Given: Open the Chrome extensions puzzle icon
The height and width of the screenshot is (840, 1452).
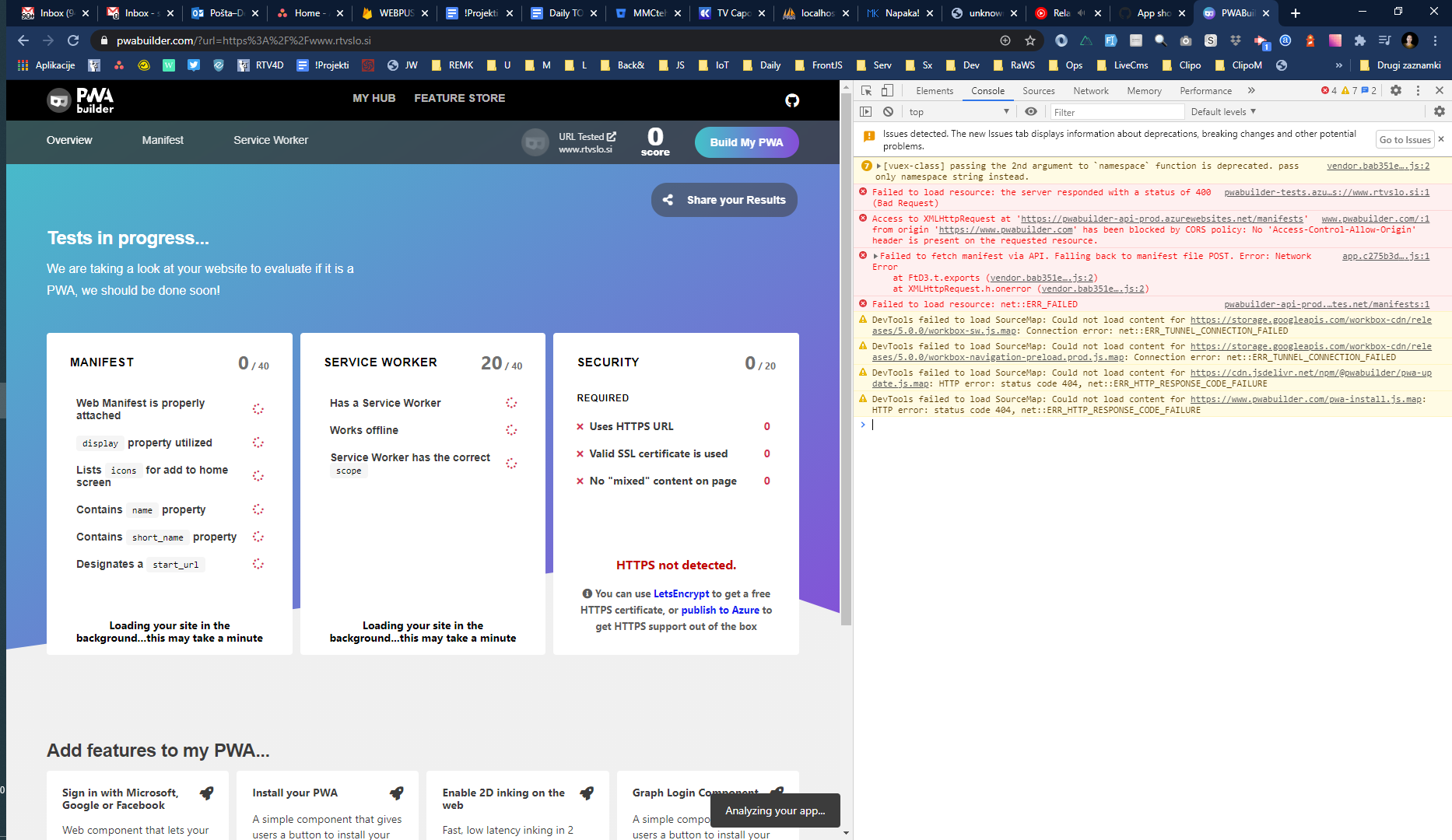Looking at the screenshot, I should [1360, 40].
